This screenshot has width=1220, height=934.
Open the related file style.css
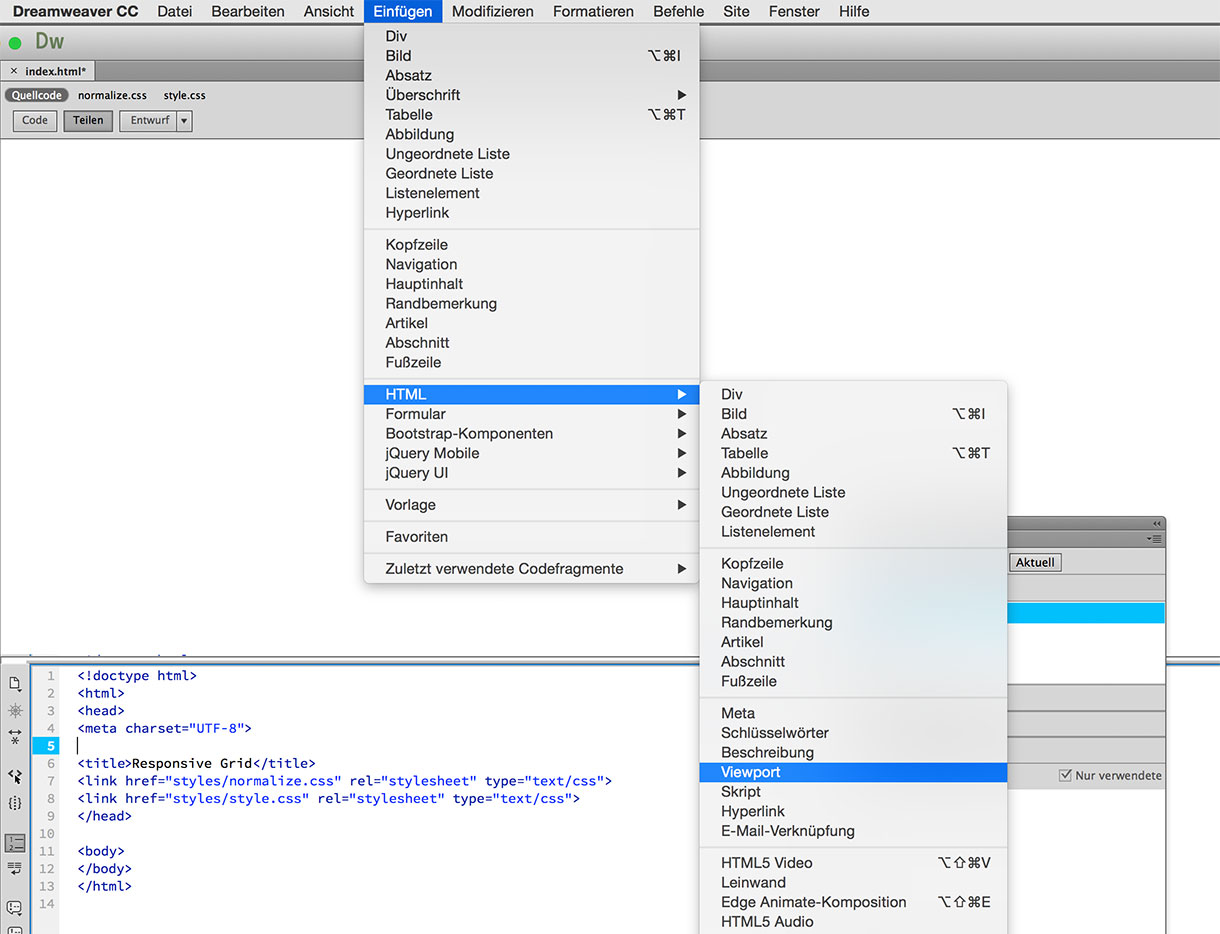(185, 96)
